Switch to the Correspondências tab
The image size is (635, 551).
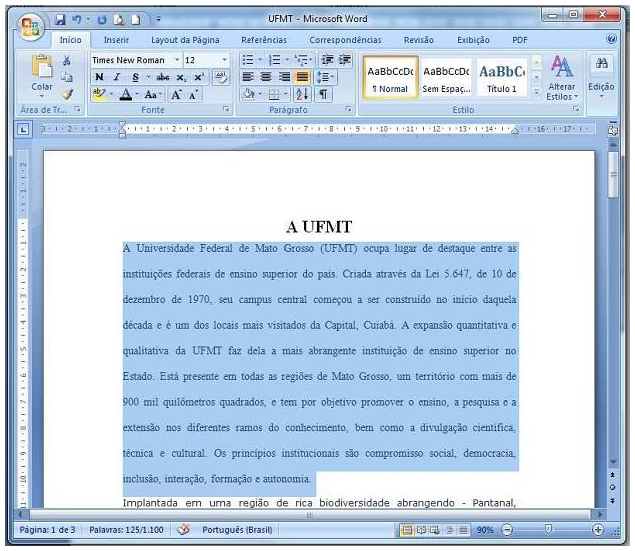[345, 40]
